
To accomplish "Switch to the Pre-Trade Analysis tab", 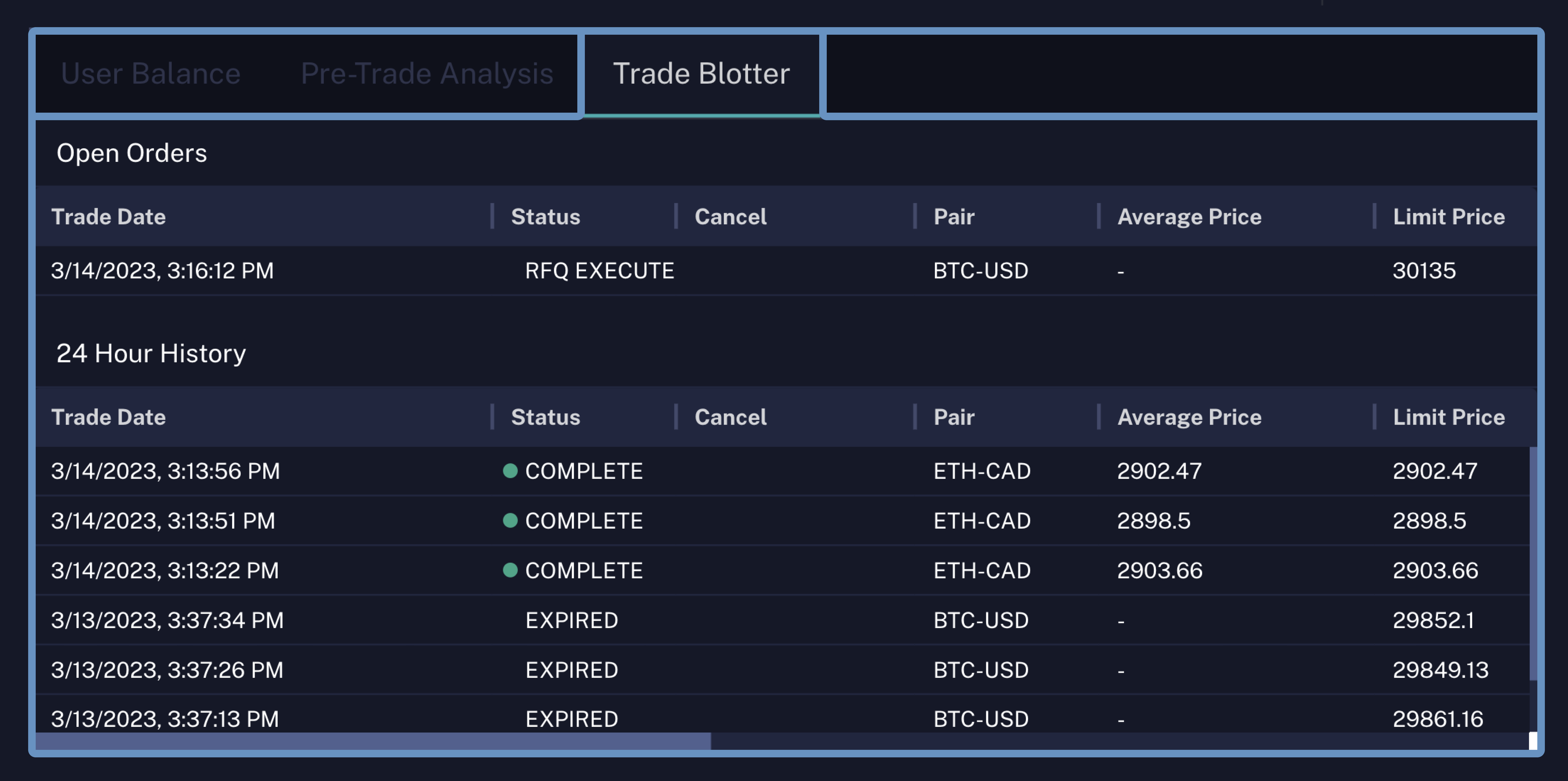I will [x=427, y=74].
